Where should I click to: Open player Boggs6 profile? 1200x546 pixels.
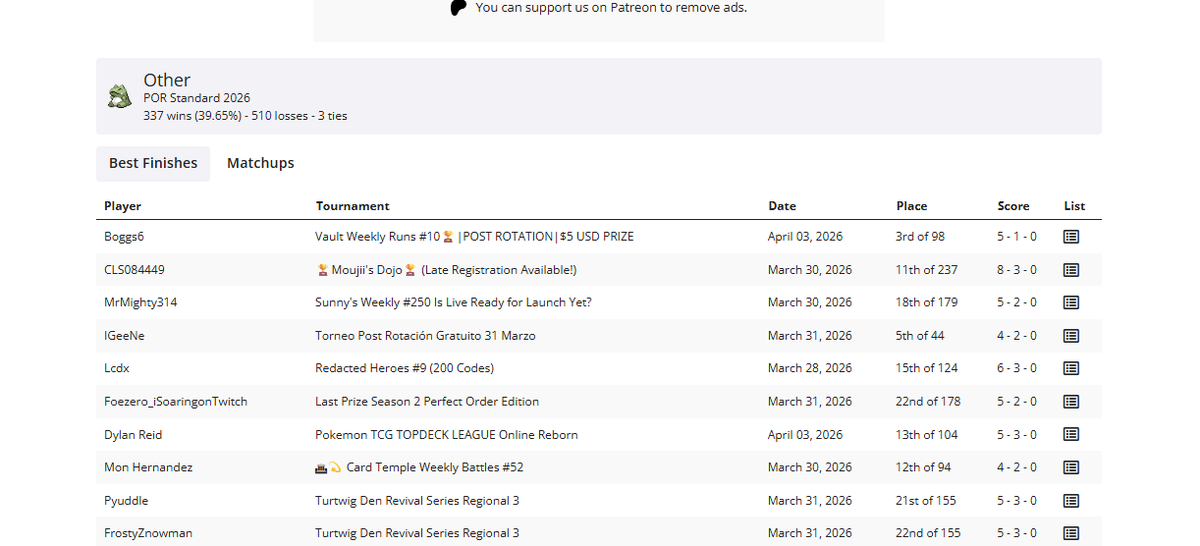124,237
